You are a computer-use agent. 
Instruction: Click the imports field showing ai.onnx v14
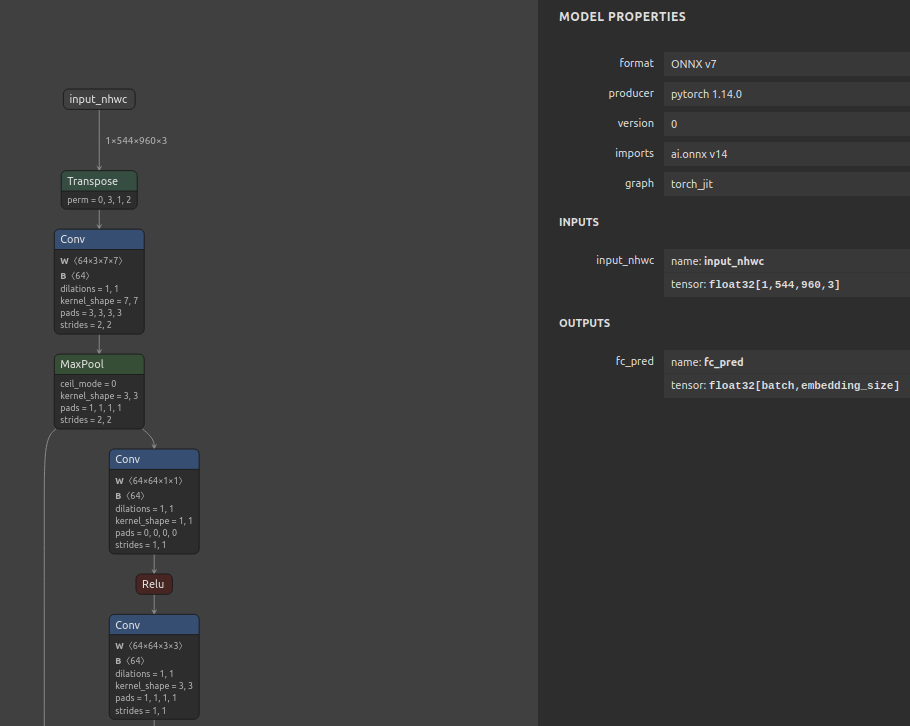(786, 154)
